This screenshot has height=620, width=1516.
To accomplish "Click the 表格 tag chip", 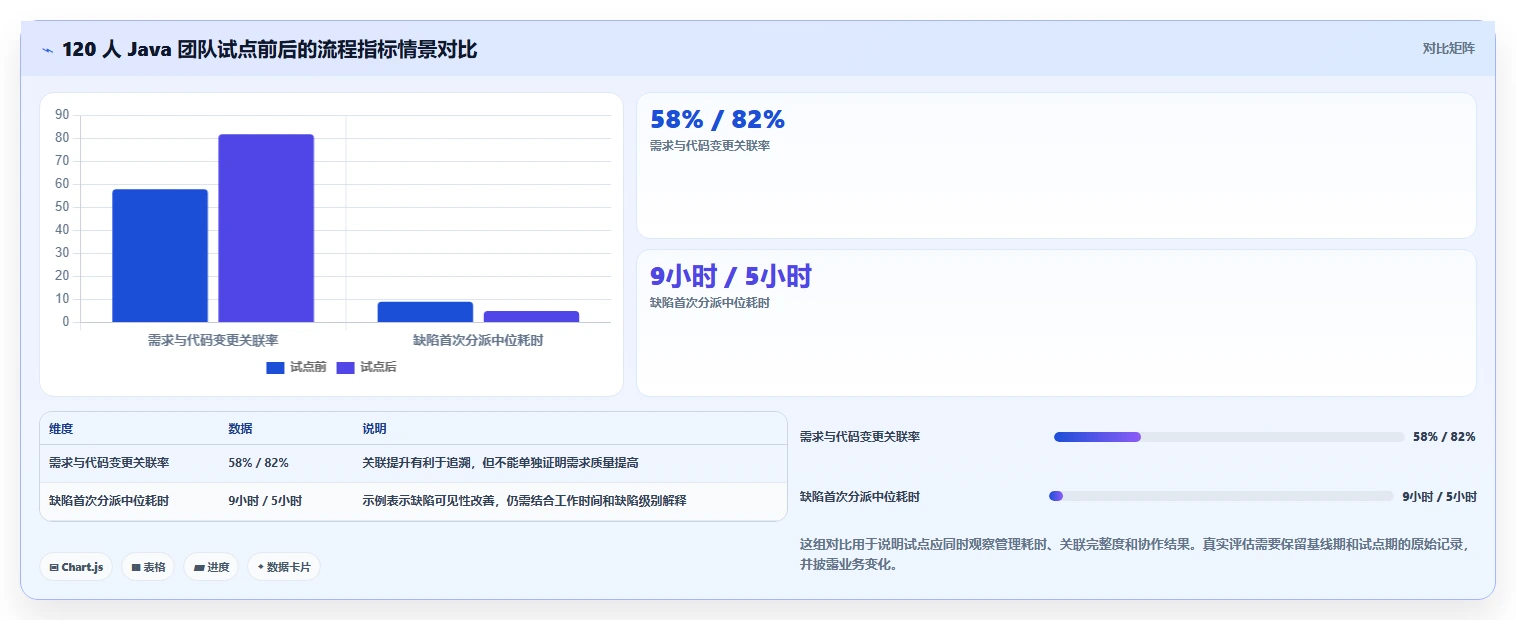I will click(148, 567).
